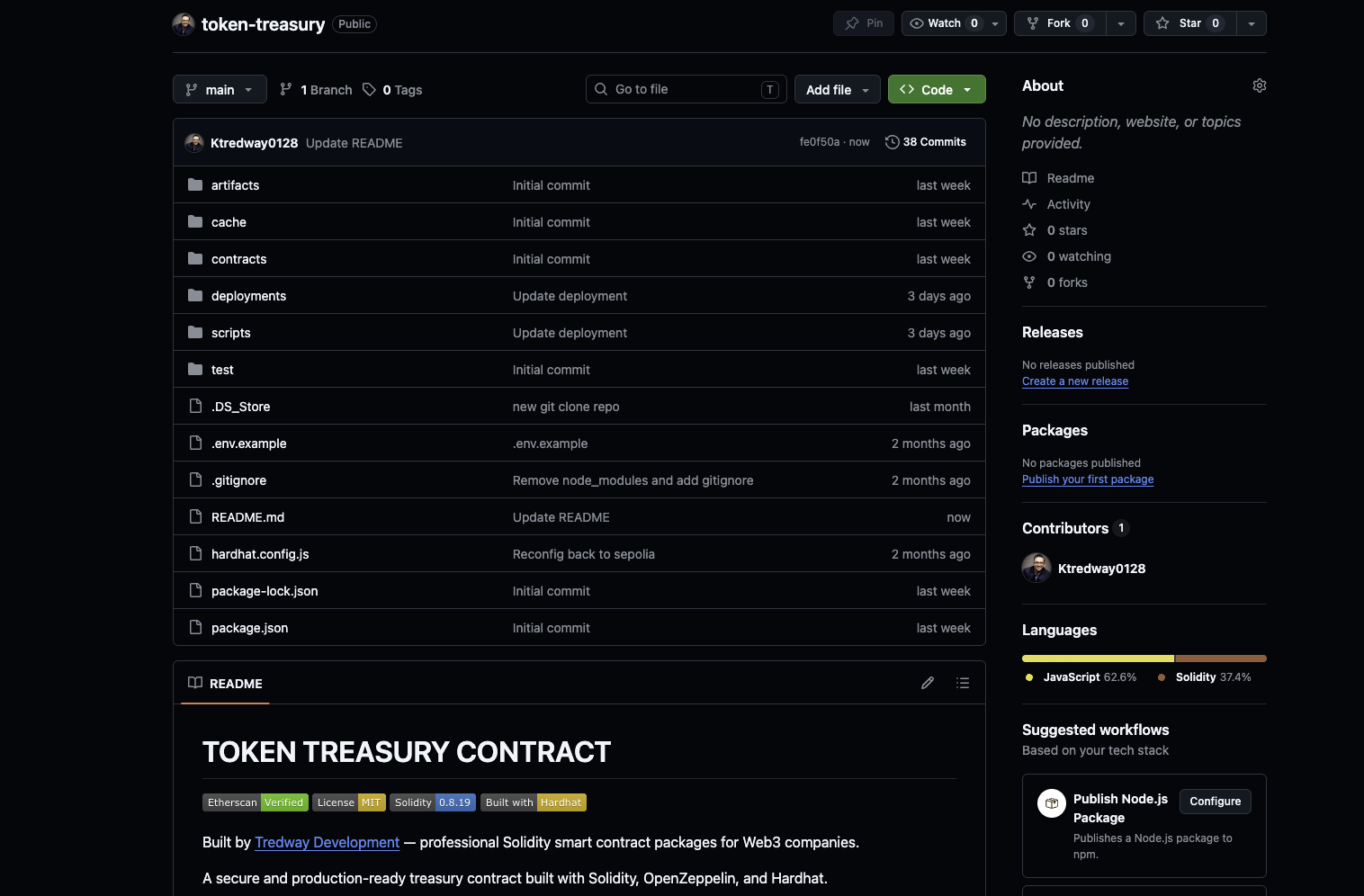Image resolution: width=1364 pixels, height=896 pixels.
Task: Click the Solidity 0.8.19 badge
Action: click(x=433, y=802)
